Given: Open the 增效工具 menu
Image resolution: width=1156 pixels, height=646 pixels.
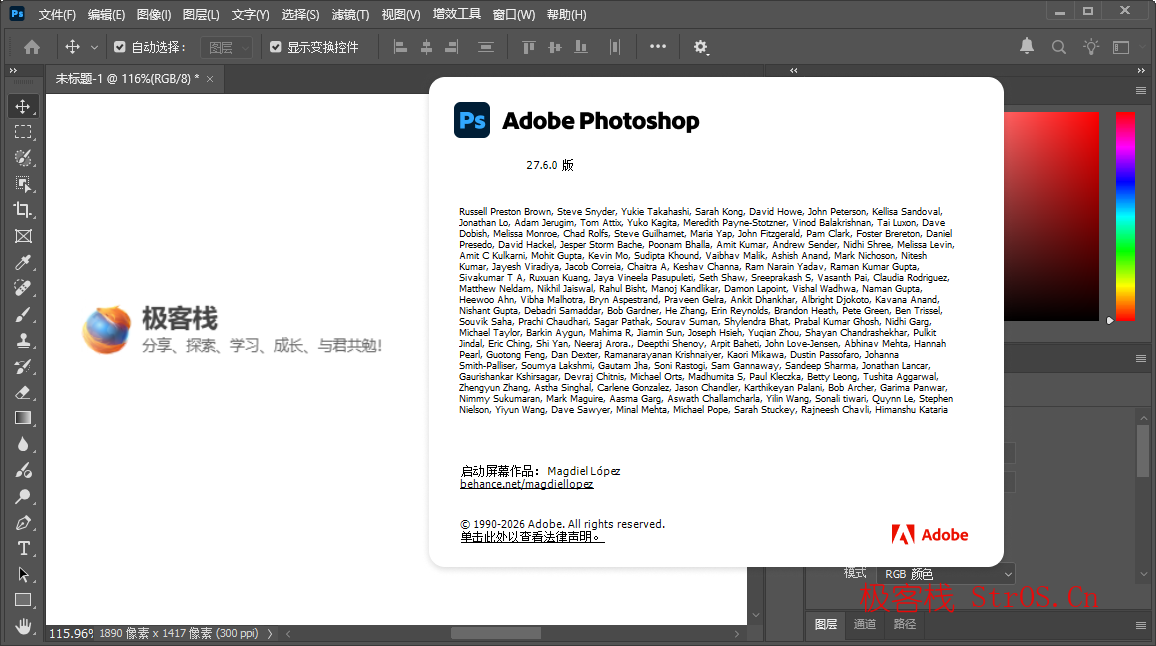Looking at the screenshot, I should click(x=456, y=14).
